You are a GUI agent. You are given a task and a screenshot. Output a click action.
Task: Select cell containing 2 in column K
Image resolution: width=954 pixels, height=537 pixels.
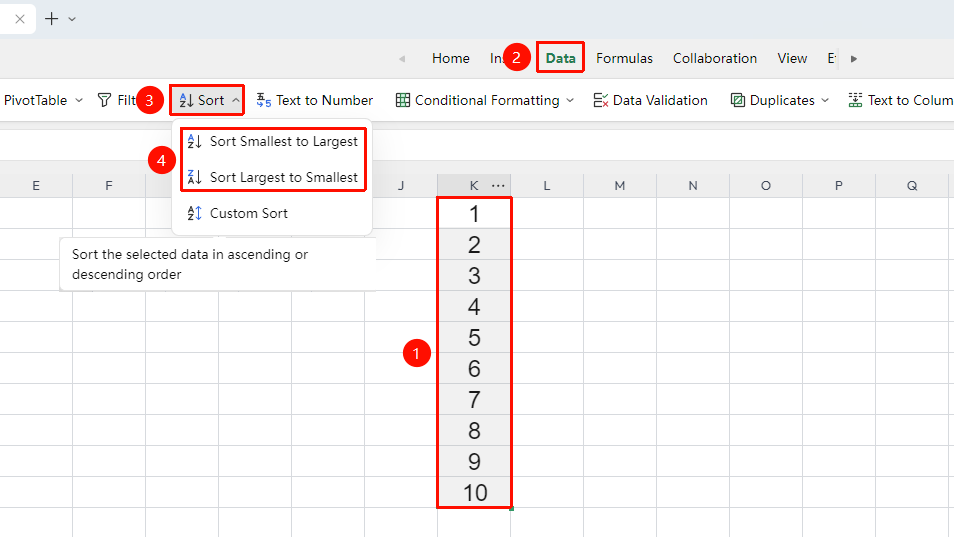point(474,244)
